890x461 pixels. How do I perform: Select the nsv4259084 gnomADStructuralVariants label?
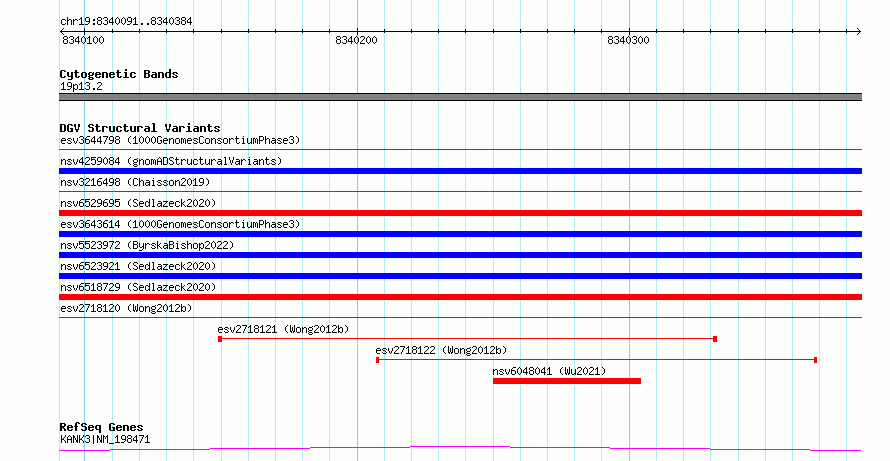click(x=171, y=161)
